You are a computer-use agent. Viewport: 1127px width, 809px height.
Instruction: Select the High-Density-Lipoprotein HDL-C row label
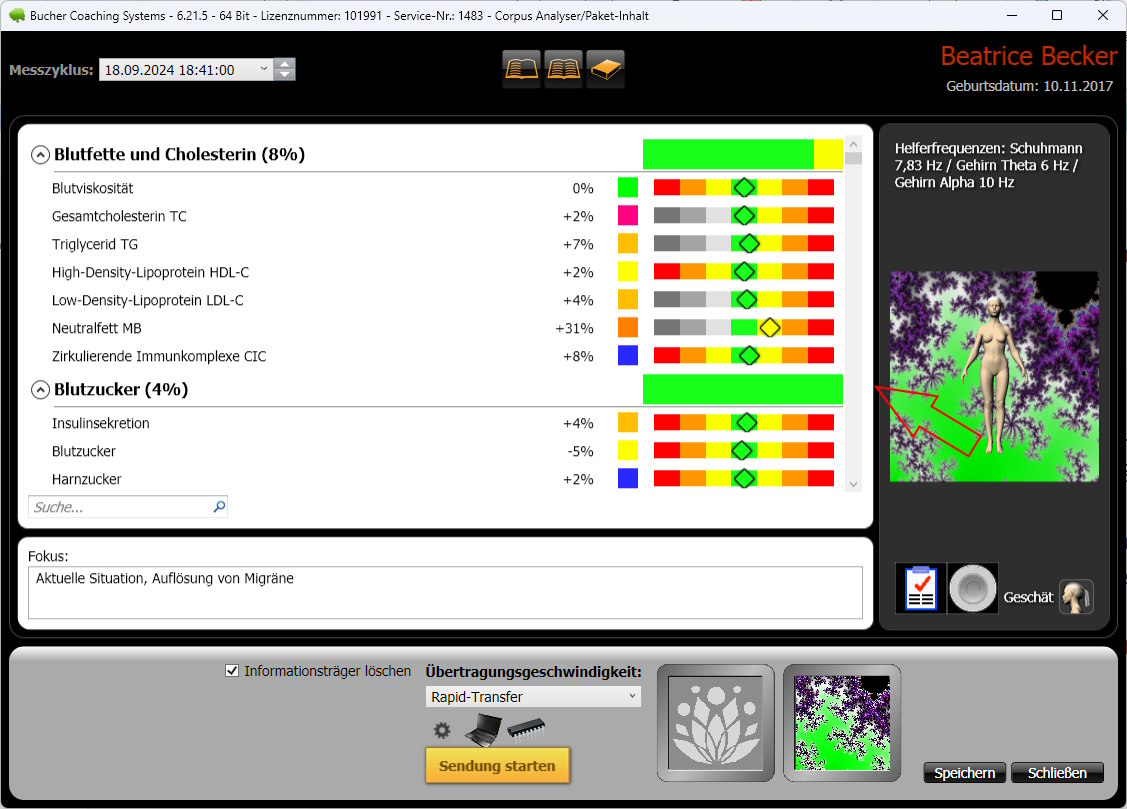[150, 272]
